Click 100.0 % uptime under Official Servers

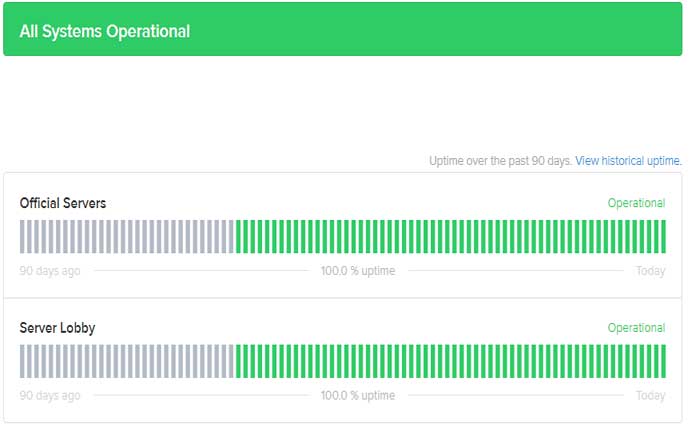357,271
